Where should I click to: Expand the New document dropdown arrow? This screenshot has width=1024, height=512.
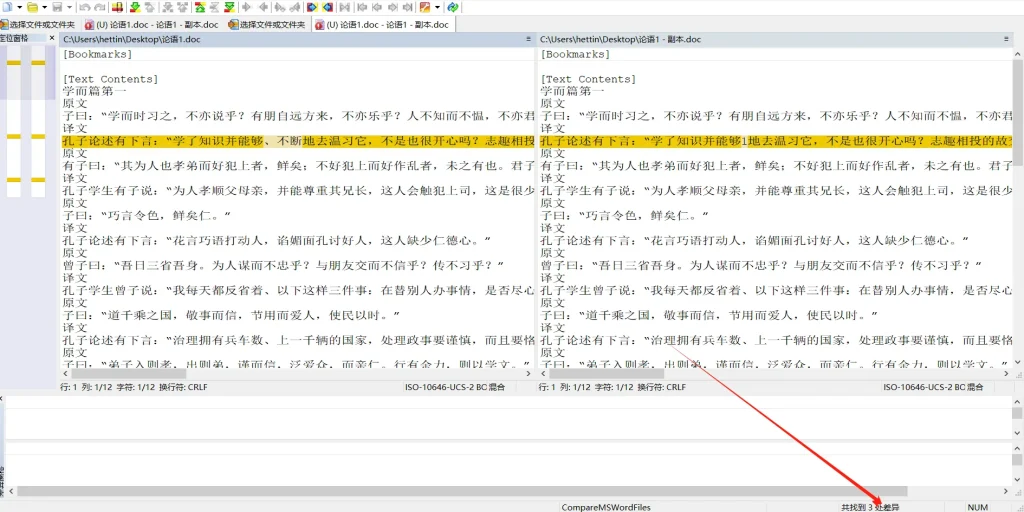click(x=20, y=7)
